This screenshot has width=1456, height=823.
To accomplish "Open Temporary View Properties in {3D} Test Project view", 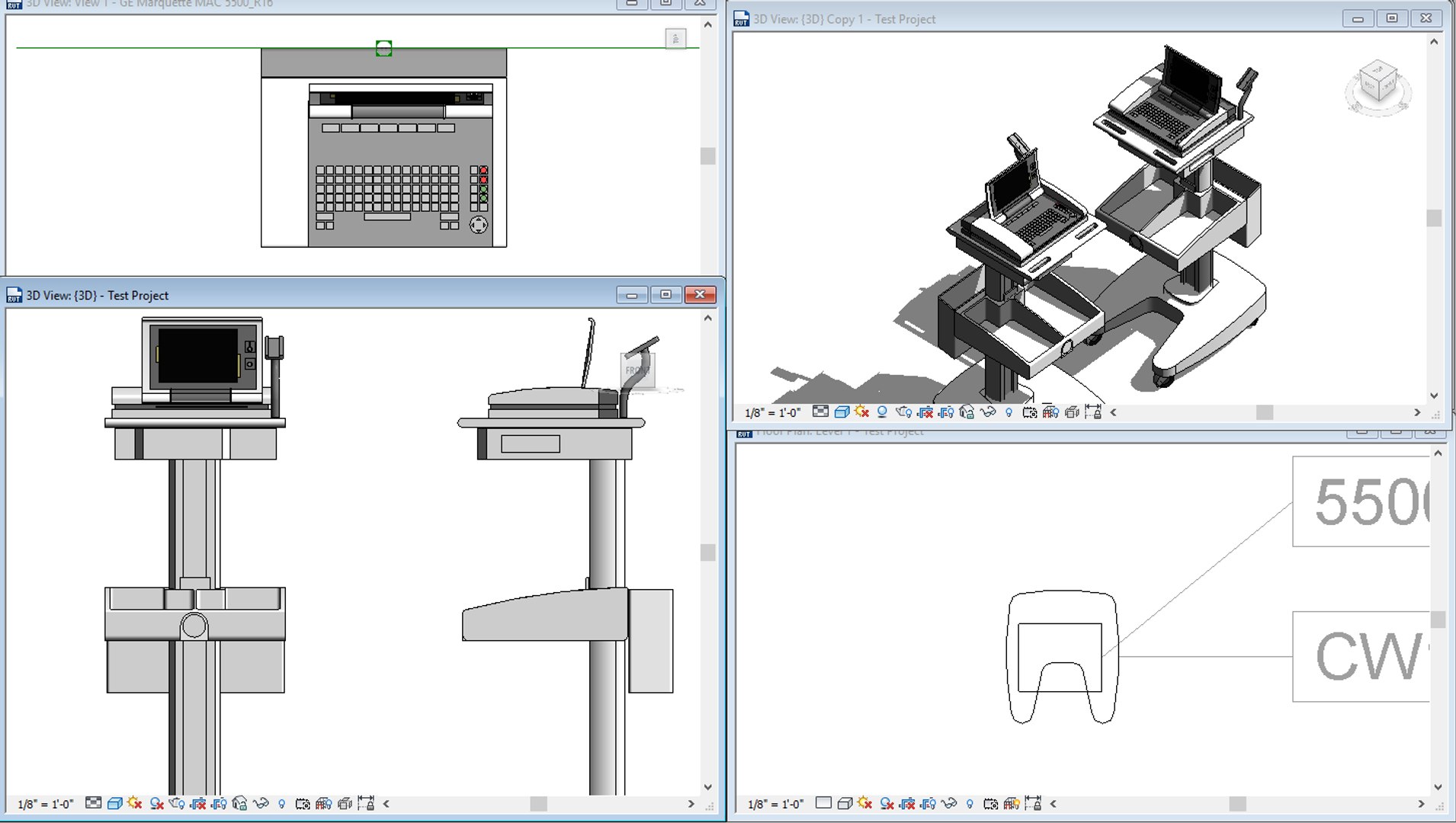I will tap(303, 803).
